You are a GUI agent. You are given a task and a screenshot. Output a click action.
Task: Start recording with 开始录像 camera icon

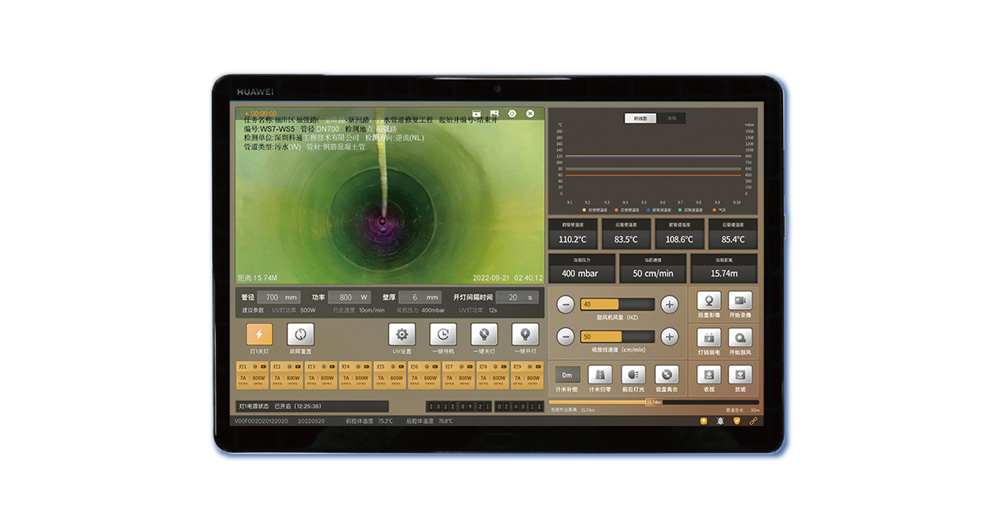[740, 301]
